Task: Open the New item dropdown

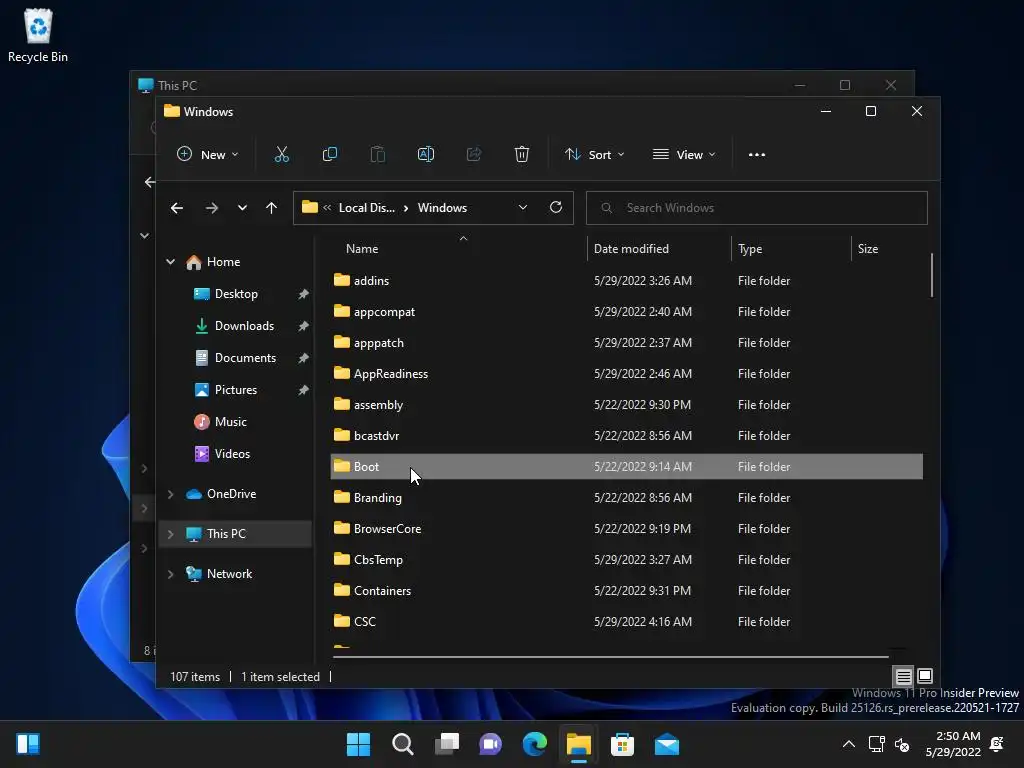Action: tap(208, 155)
